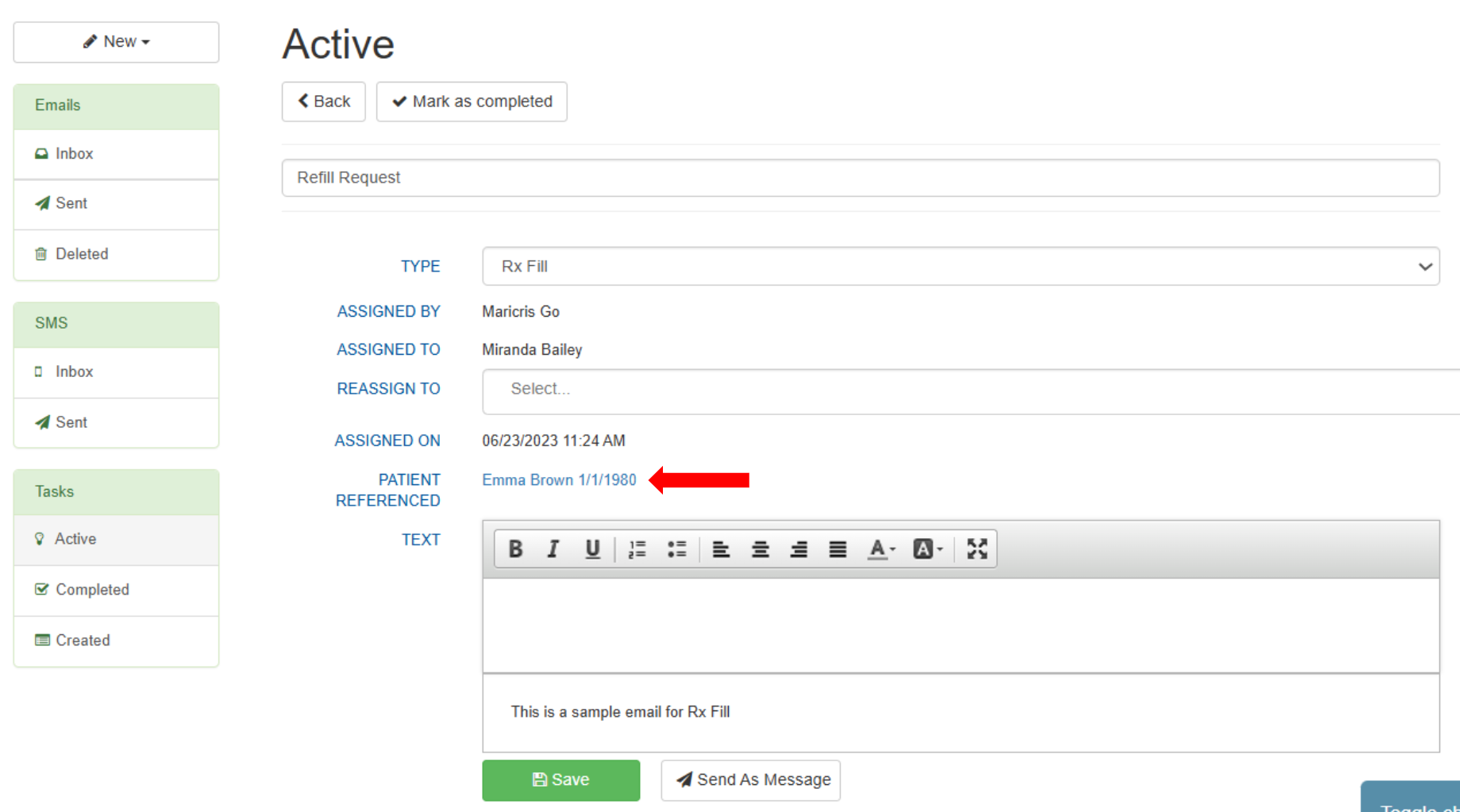Justify the editor text
The image size is (1460, 812).
838,548
